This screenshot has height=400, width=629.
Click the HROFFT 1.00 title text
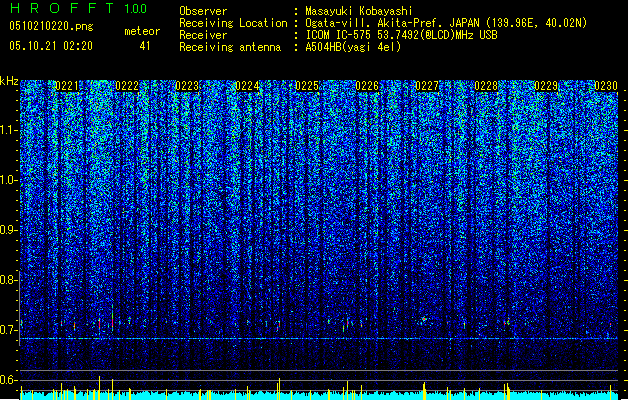click(x=78, y=8)
